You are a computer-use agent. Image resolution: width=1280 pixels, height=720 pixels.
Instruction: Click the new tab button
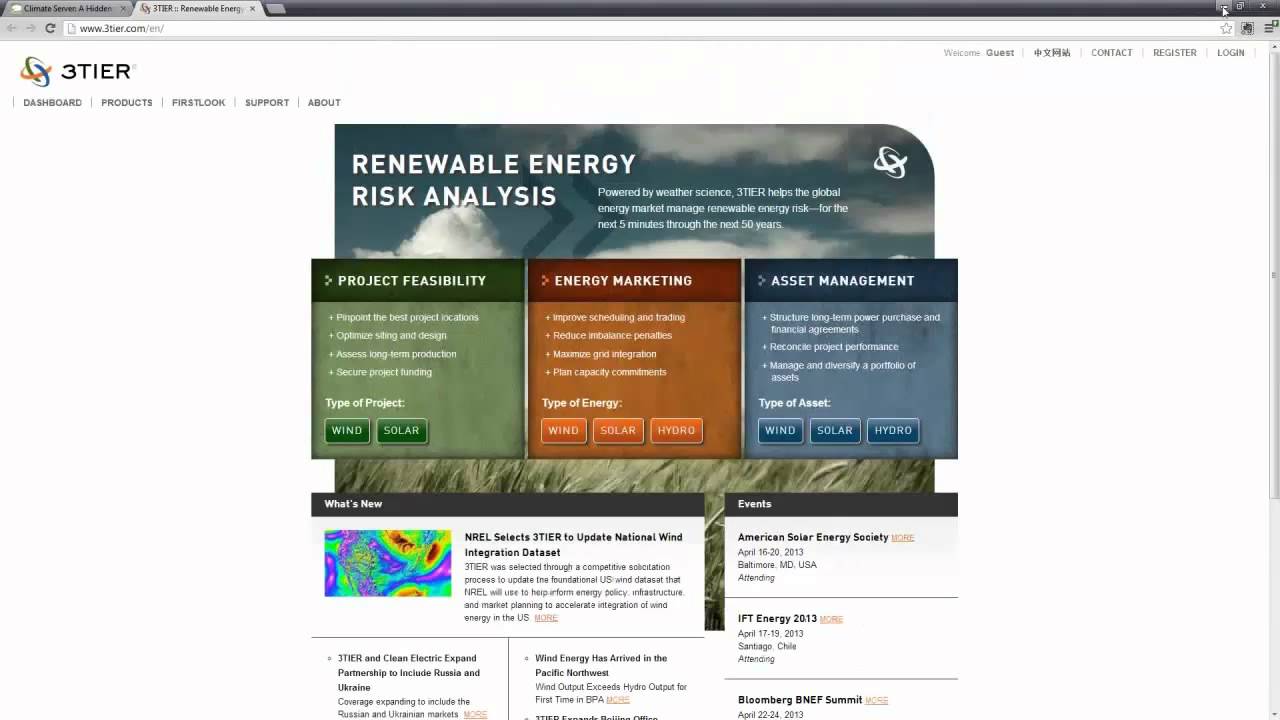point(276,9)
